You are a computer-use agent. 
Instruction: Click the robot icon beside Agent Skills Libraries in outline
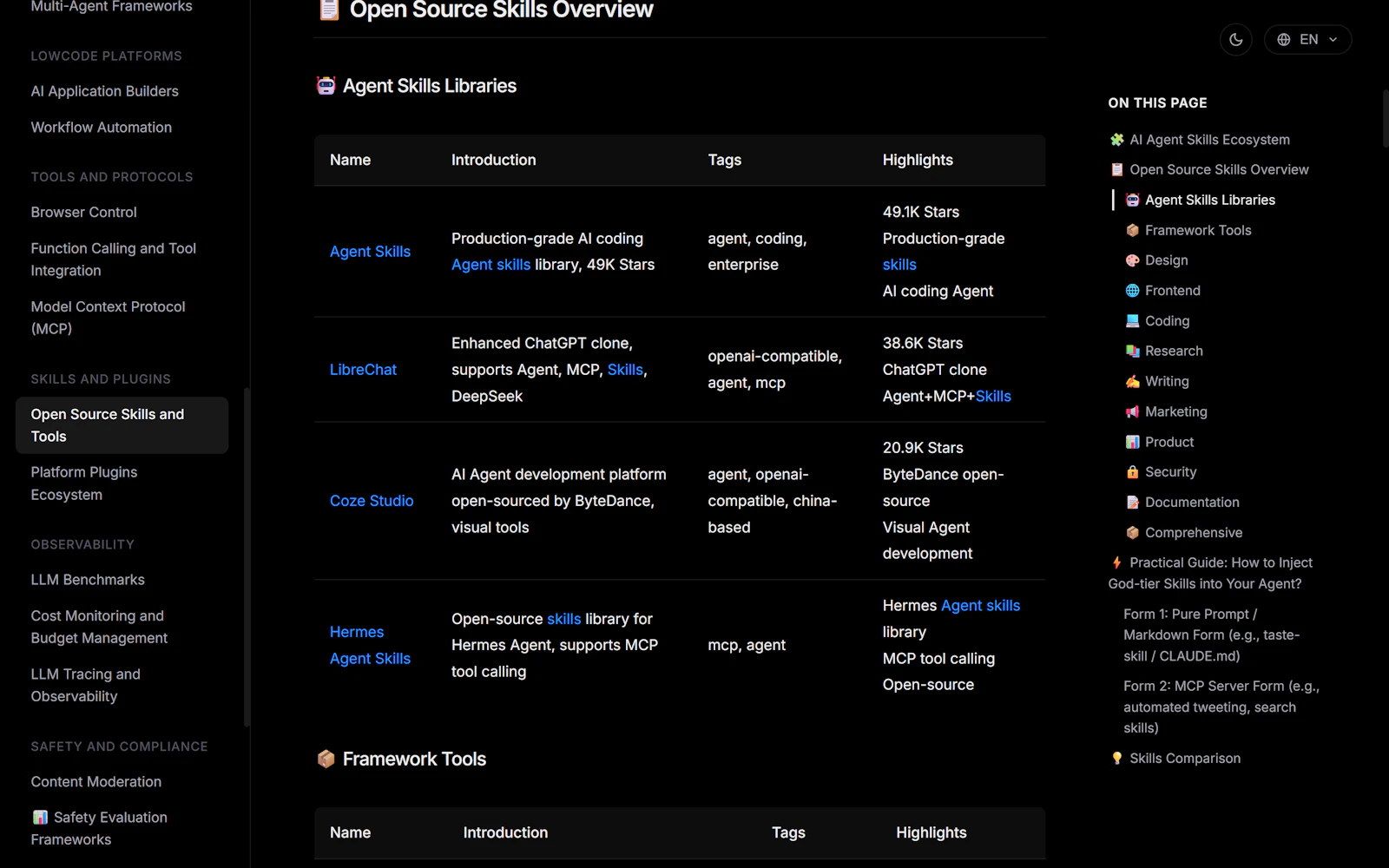[x=1132, y=201]
